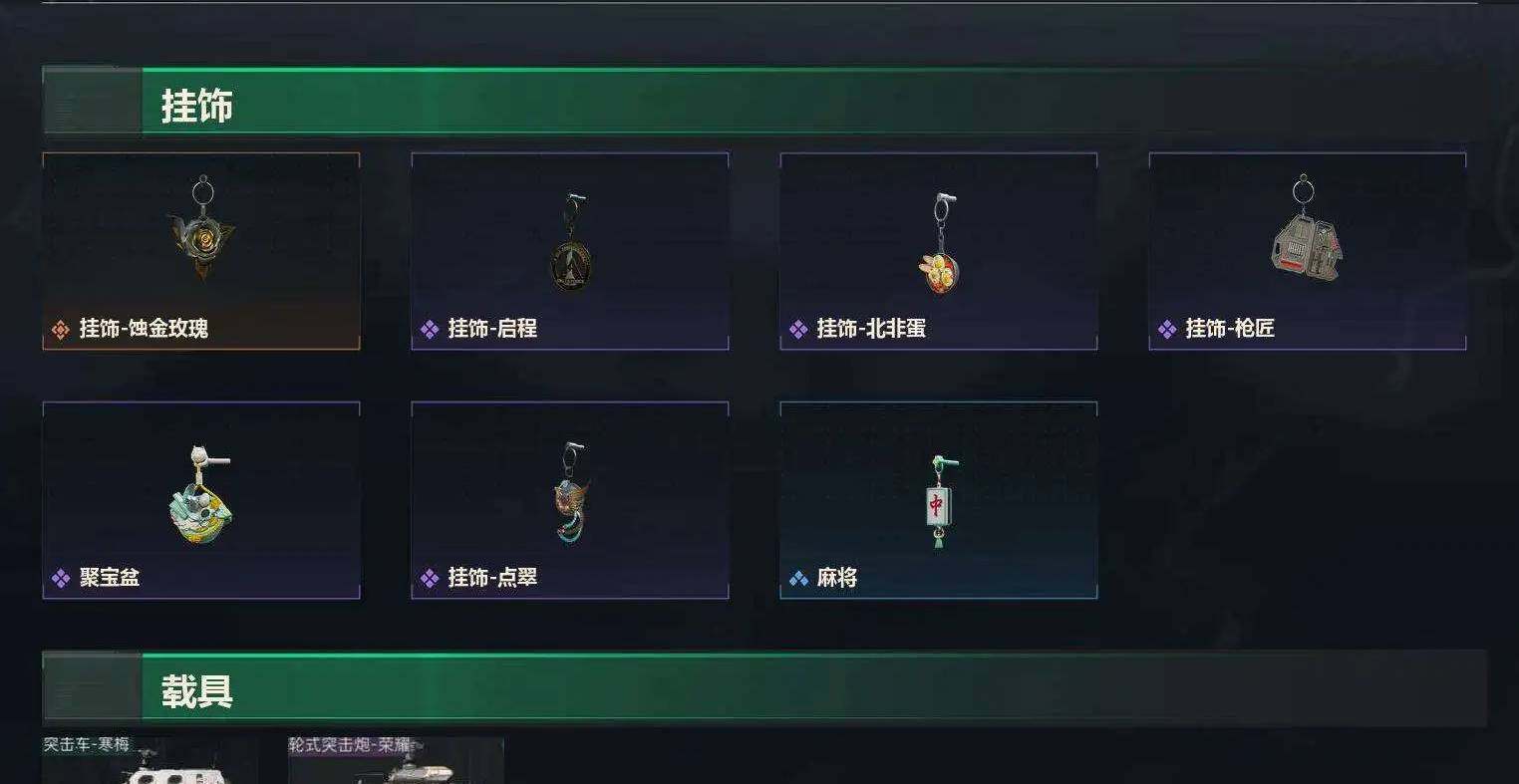The width and height of the screenshot is (1519, 784).
Task: Select the 挂饰 section header
Action: coord(197,105)
